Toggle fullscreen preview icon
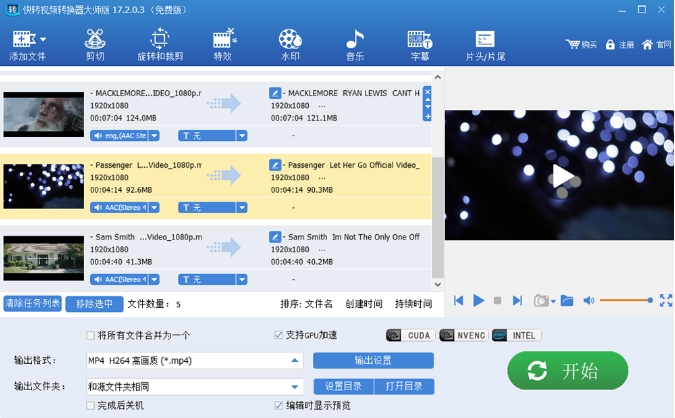The height and width of the screenshot is (418, 675). [x=666, y=300]
